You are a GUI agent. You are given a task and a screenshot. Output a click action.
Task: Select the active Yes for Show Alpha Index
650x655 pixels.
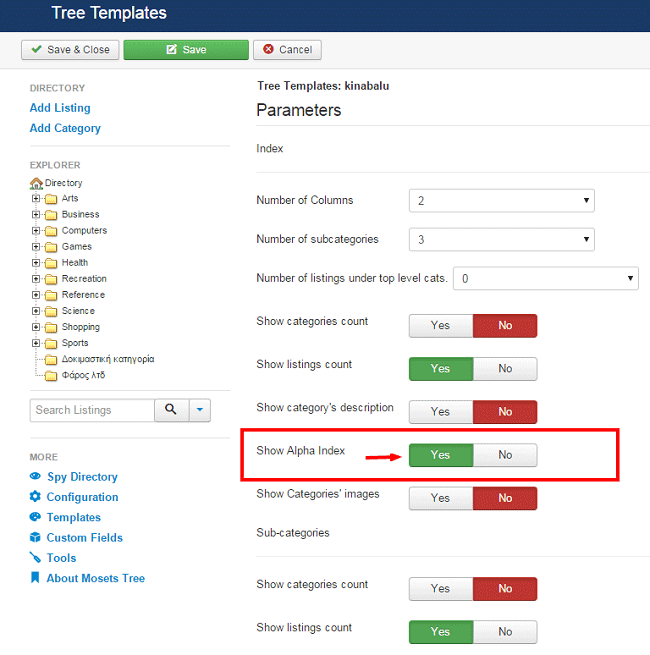click(441, 455)
